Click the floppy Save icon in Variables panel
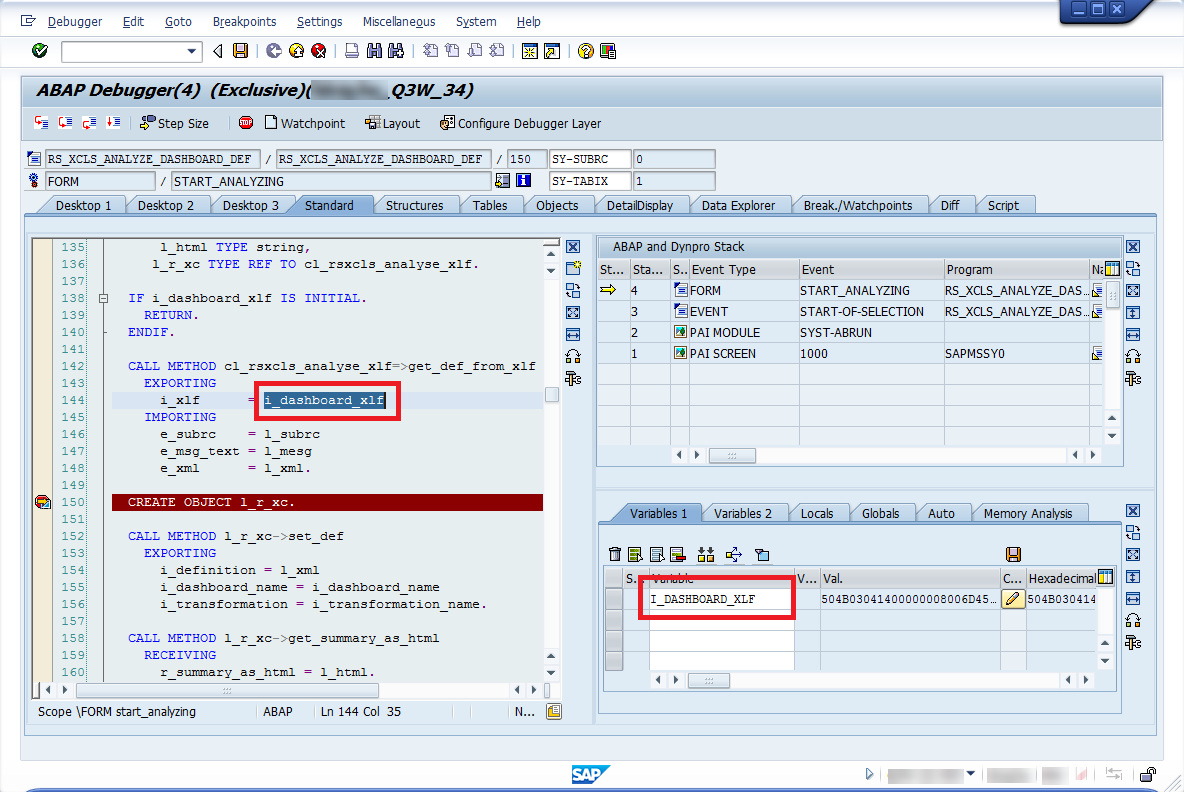The width and height of the screenshot is (1184, 792). 1013,555
